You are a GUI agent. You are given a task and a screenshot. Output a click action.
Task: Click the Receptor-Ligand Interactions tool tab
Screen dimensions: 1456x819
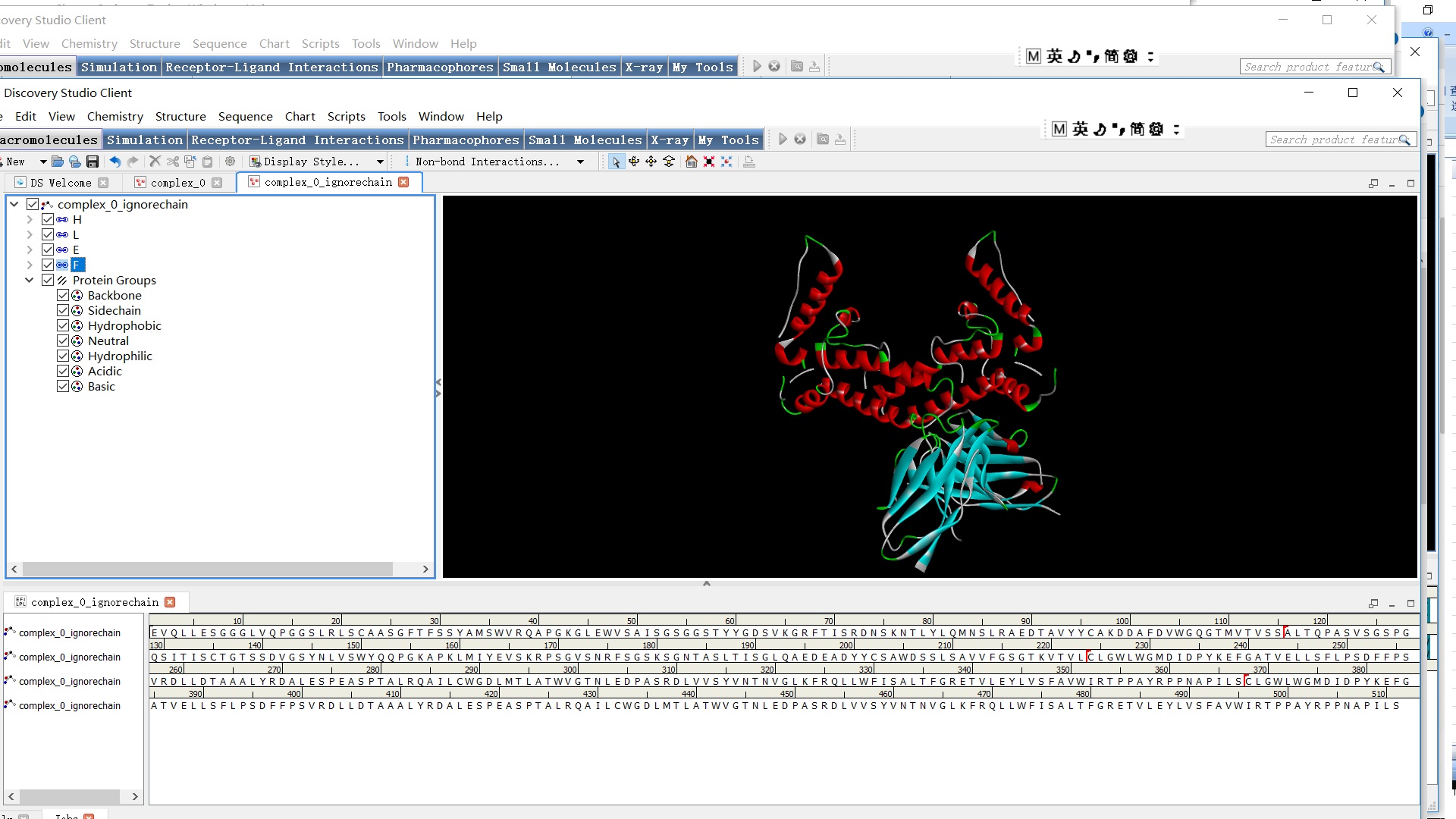click(297, 140)
